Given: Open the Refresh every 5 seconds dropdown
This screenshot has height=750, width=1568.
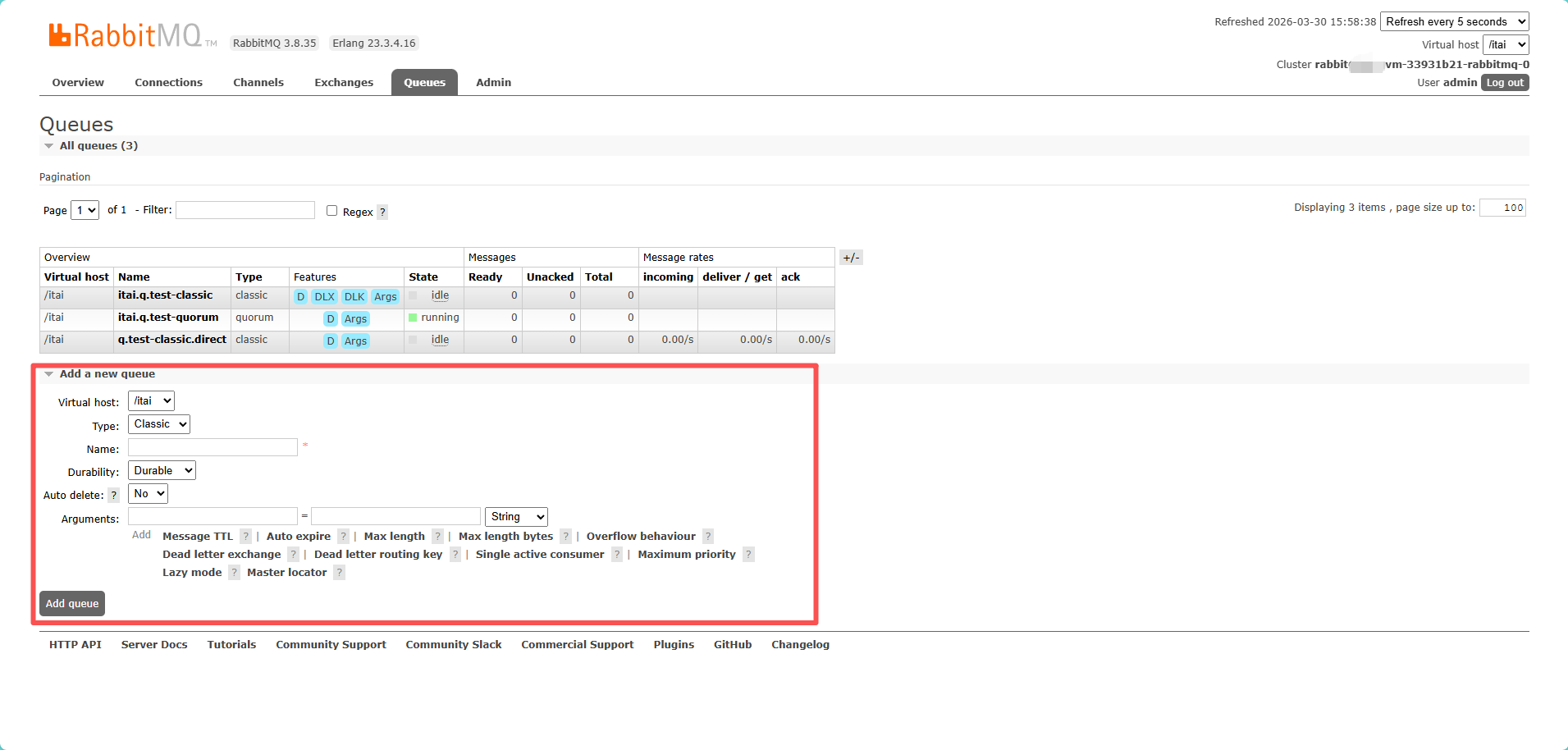Looking at the screenshot, I should [1454, 22].
